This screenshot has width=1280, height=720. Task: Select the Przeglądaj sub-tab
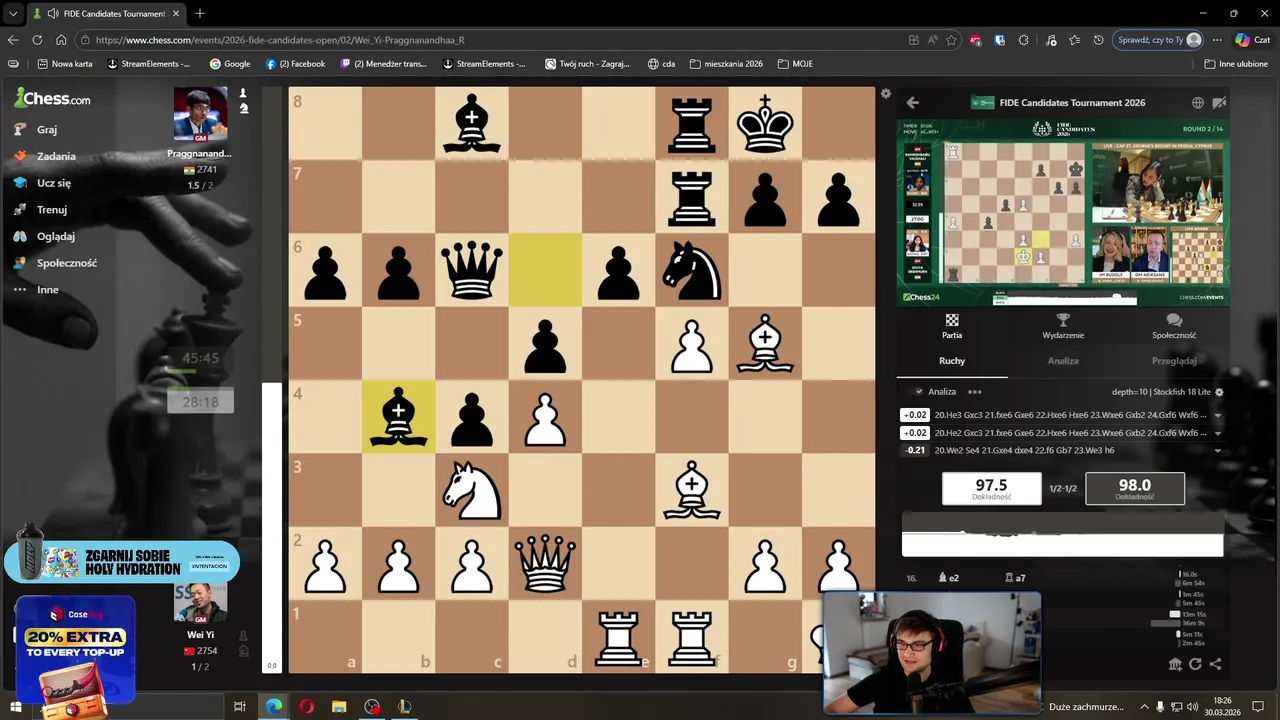click(x=1174, y=361)
